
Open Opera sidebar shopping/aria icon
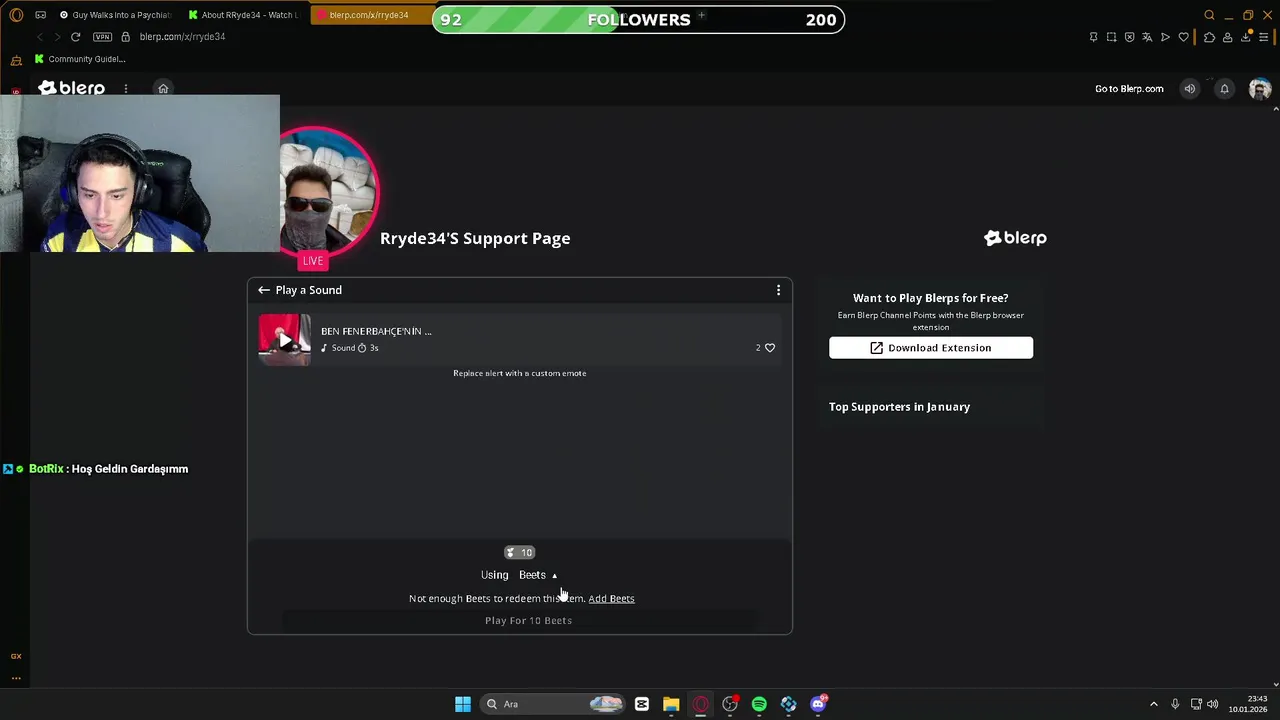click(16, 60)
